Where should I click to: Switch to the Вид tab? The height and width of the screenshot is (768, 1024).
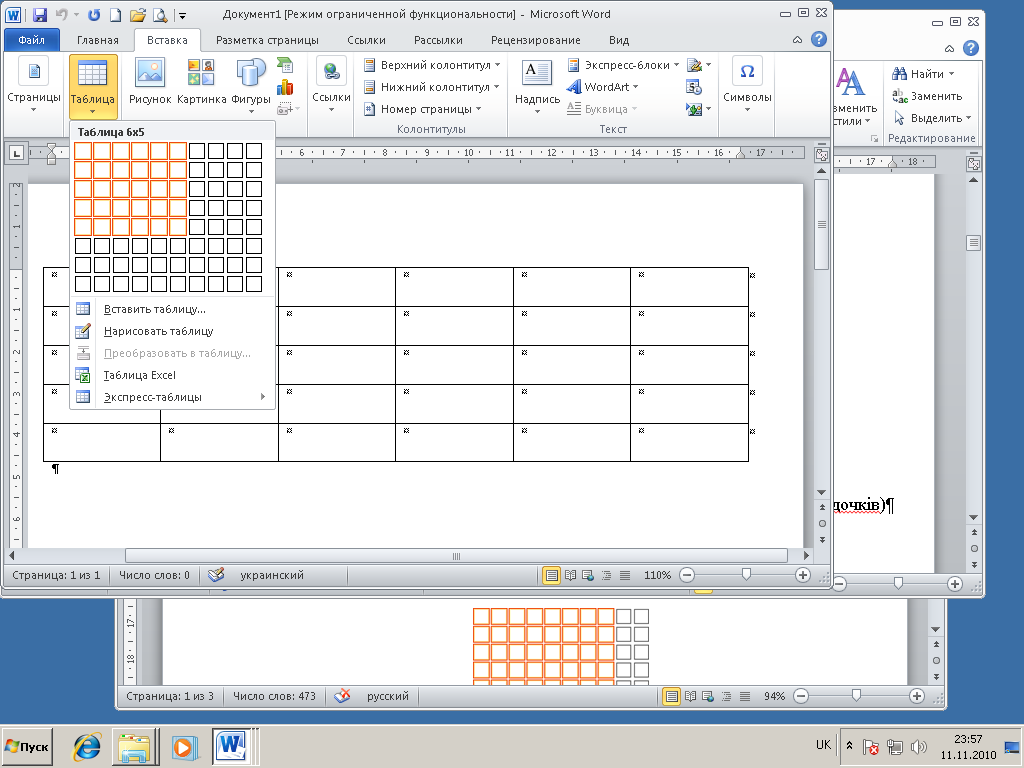[x=619, y=40]
